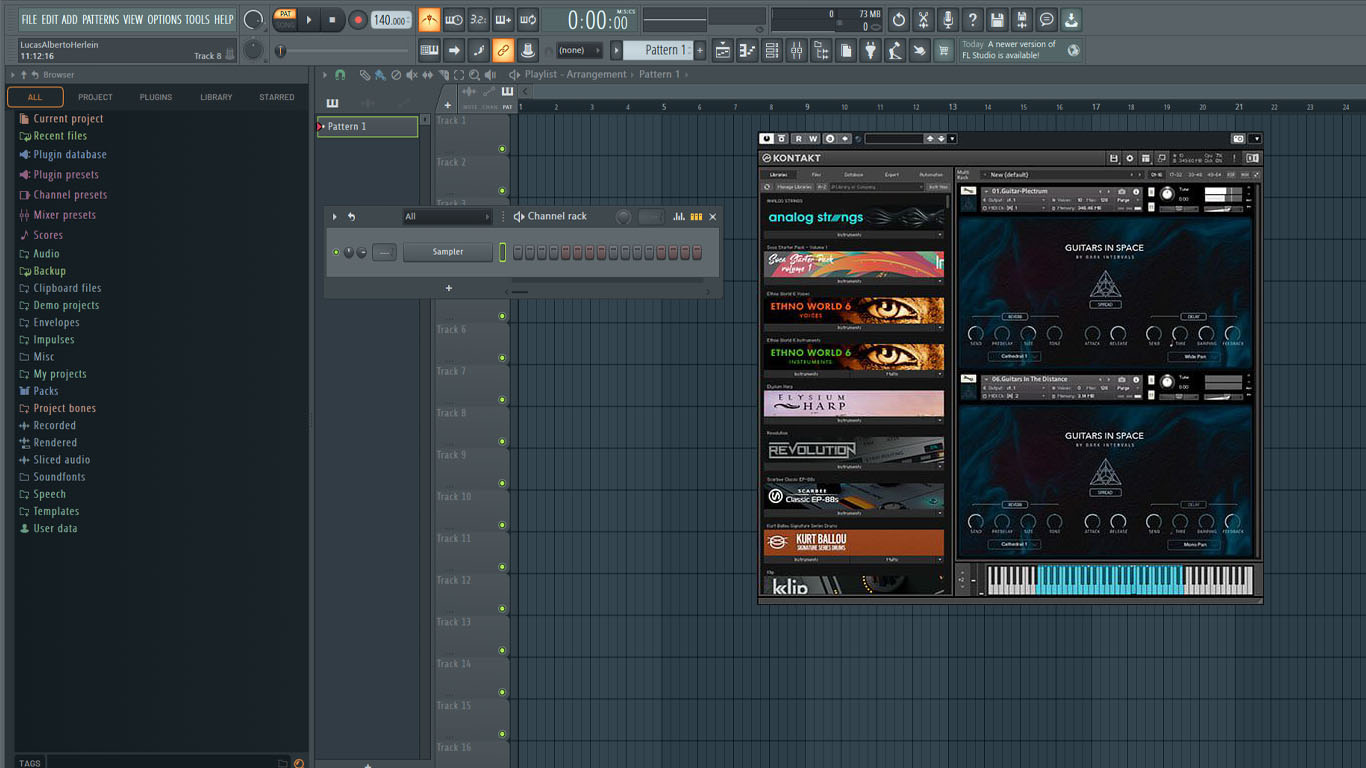Click the undo history icon
The width and height of the screenshot is (1366, 768).
tap(899, 20)
